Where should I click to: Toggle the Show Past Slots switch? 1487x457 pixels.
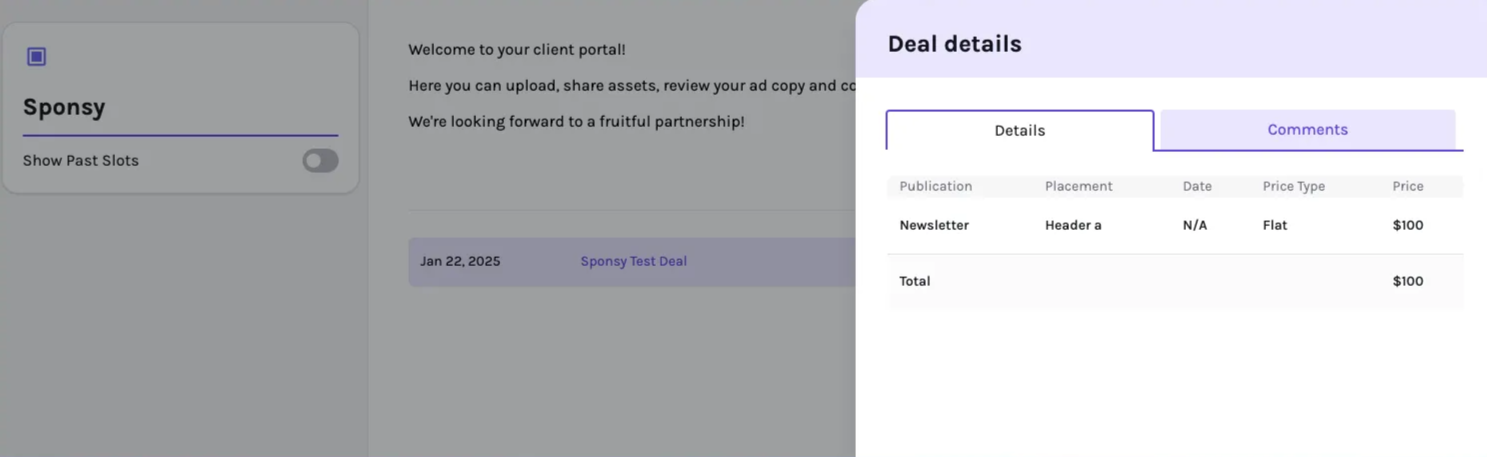[x=321, y=160]
